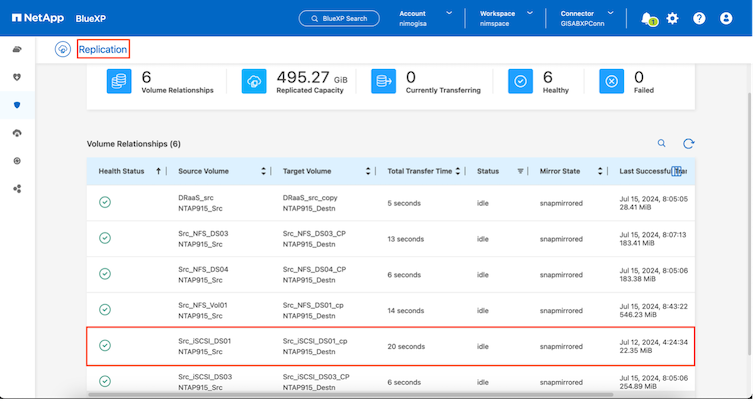Sort by Health Status column
The height and width of the screenshot is (401, 755).
pyautogui.click(x=158, y=171)
